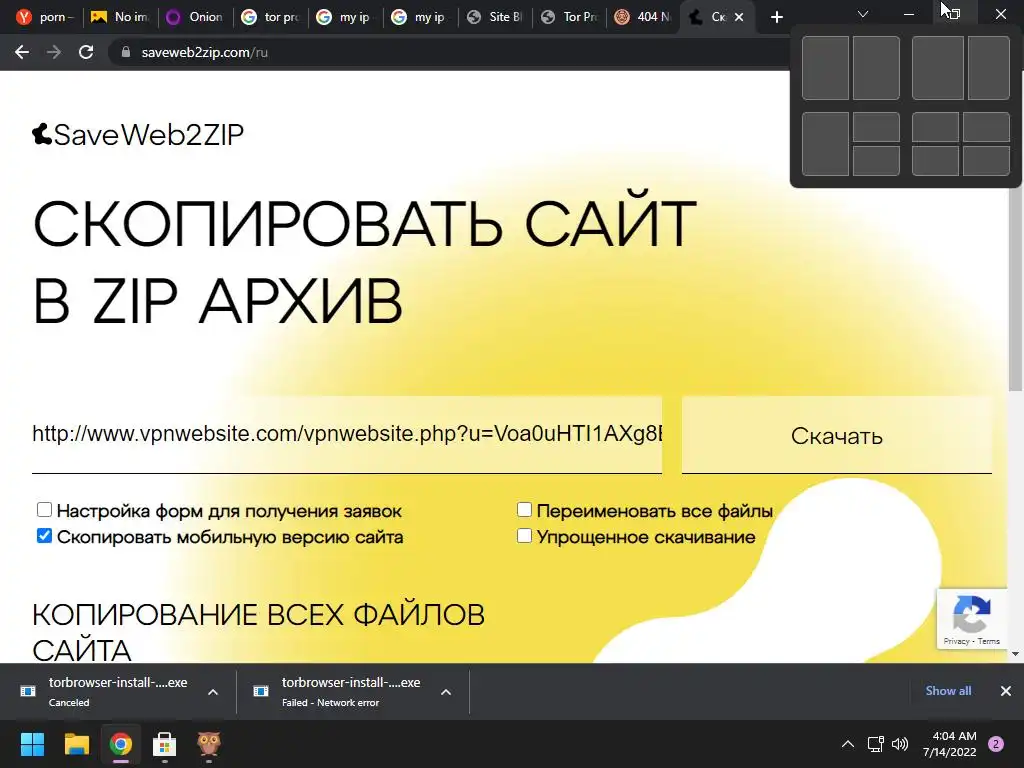
Task: Click Show all downloads
Action: 948,691
